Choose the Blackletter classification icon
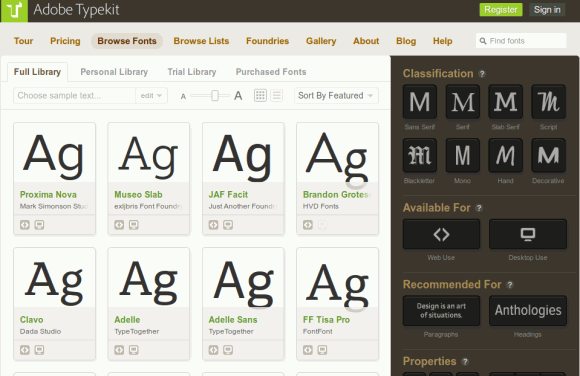This screenshot has height=376, width=580. (420, 155)
